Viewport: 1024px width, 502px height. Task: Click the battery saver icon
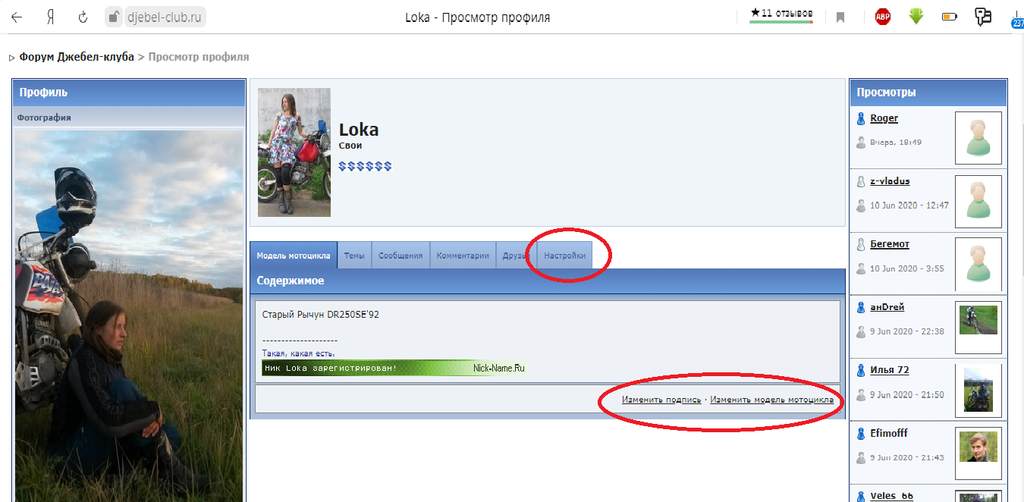point(950,18)
